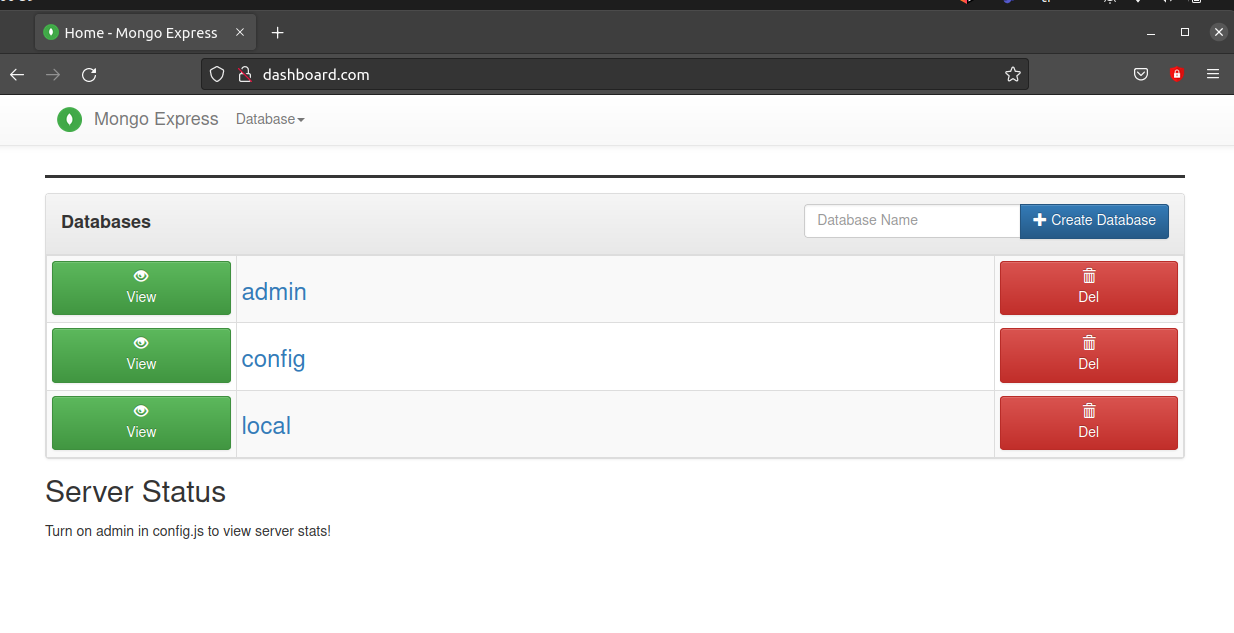
Task: Switch to the Home - Mongo Express tab
Action: coord(140,33)
